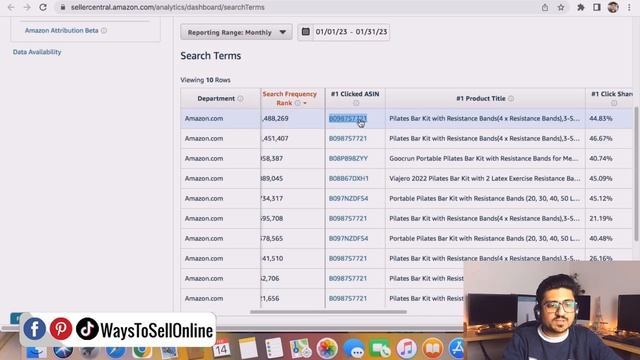Select the click share value 21.19%
This screenshot has height=360, width=640.
tap(601, 218)
